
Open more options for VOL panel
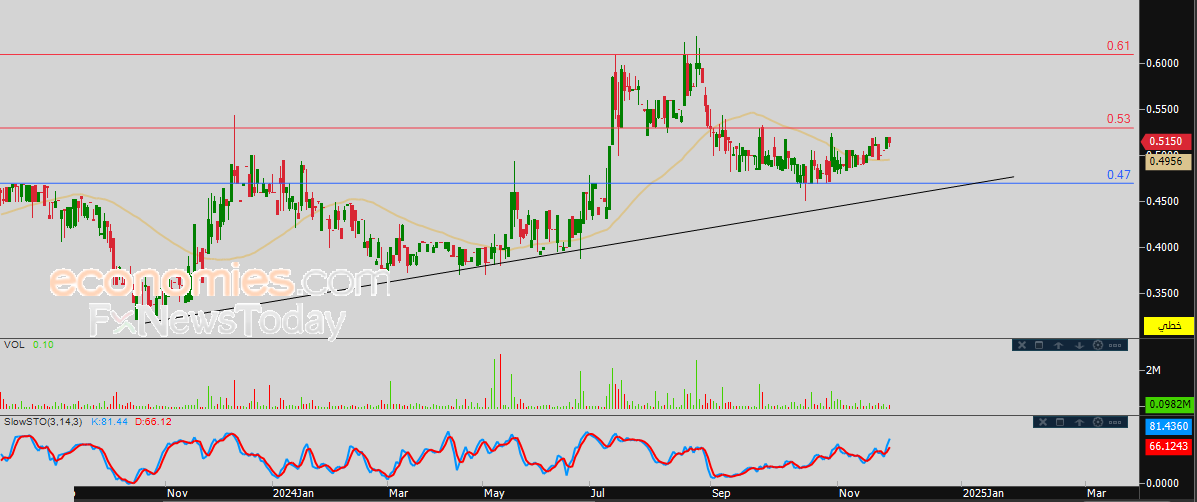pos(1115,345)
